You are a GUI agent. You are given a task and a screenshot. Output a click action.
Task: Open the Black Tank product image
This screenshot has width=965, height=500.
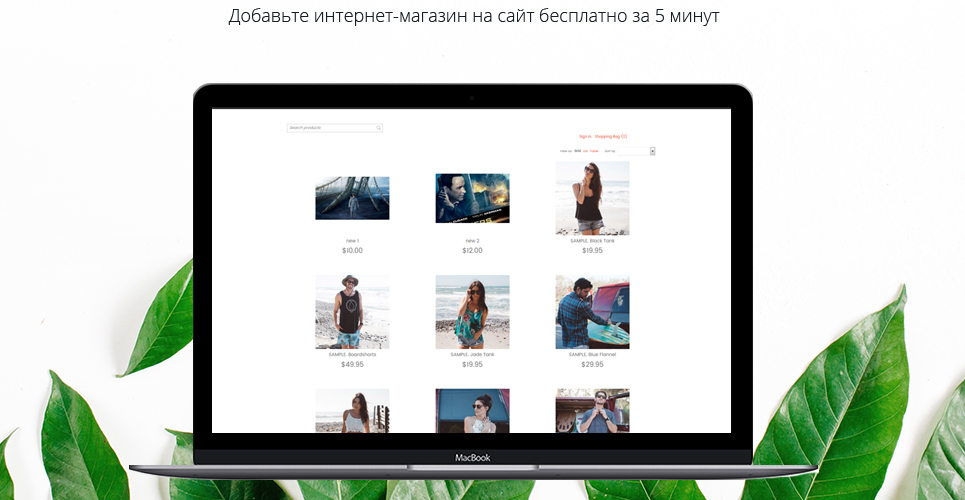click(592, 198)
